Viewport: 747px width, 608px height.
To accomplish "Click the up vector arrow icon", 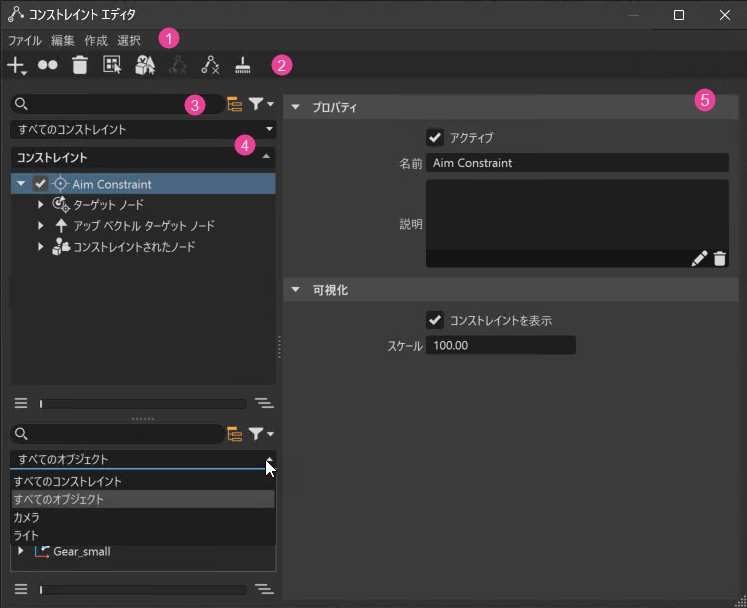I will click(61, 225).
